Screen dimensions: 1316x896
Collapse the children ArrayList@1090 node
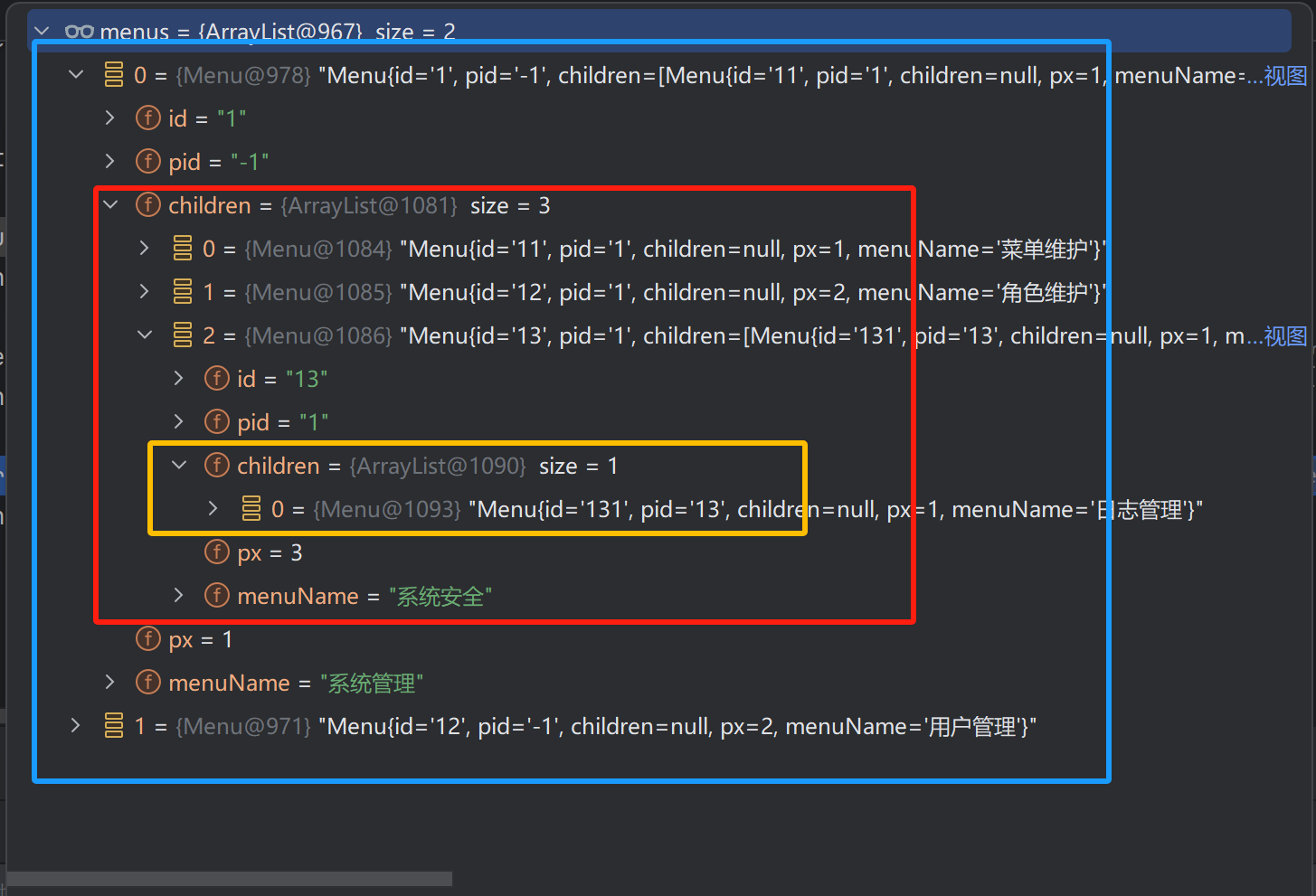pos(179,466)
